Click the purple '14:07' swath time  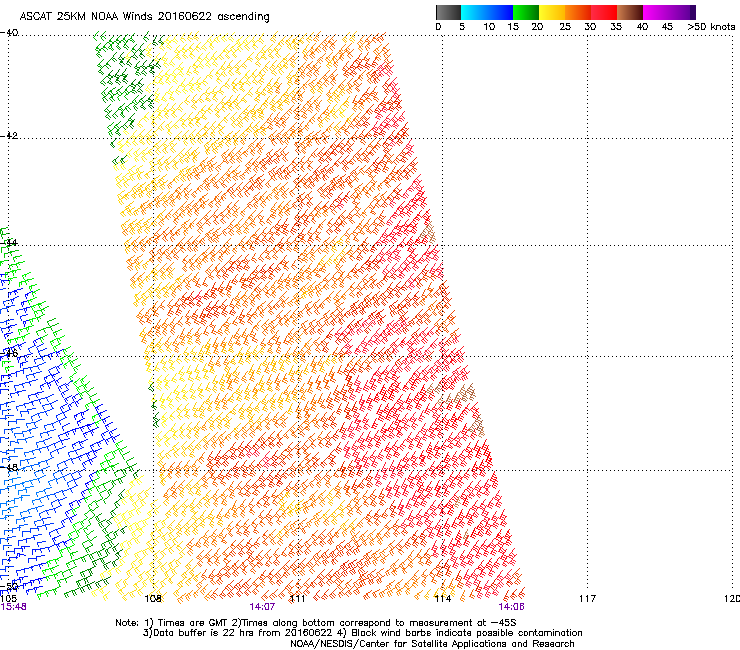pyautogui.click(x=262, y=607)
